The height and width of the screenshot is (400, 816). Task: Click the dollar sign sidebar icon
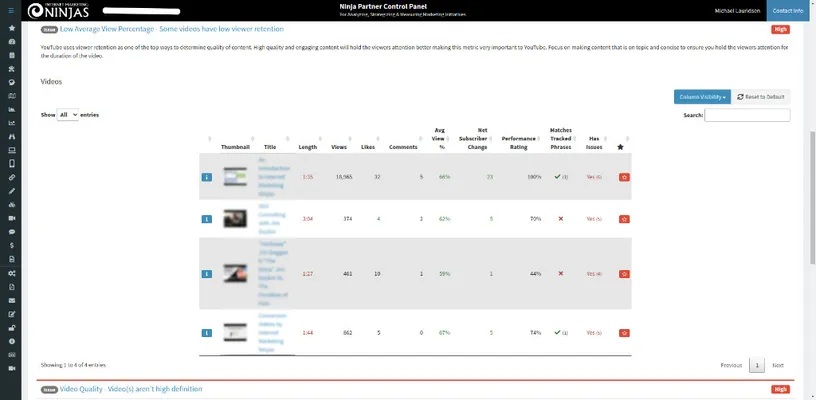(11, 245)
